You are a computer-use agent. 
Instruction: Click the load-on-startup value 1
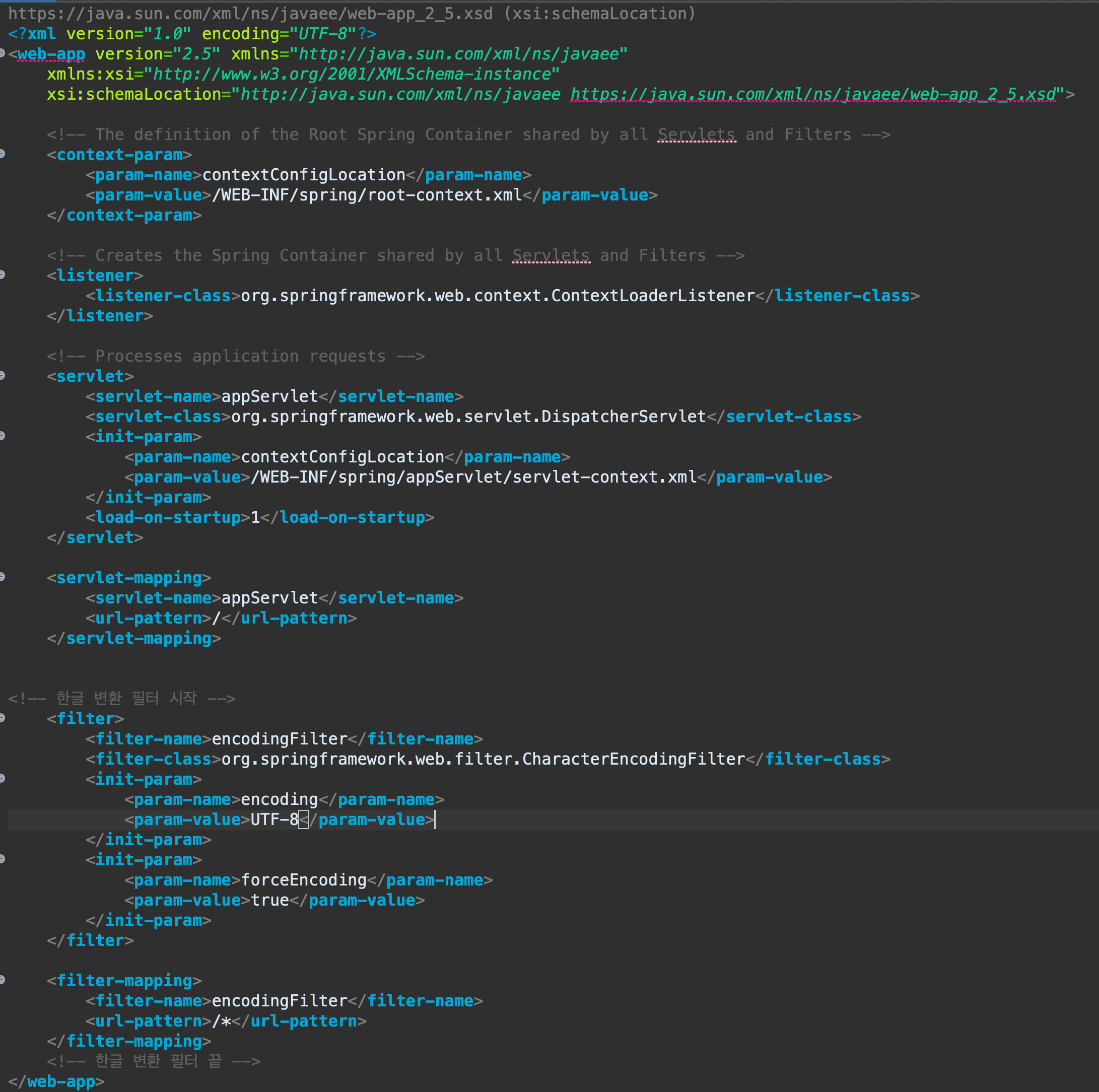(x=255, y=518)
